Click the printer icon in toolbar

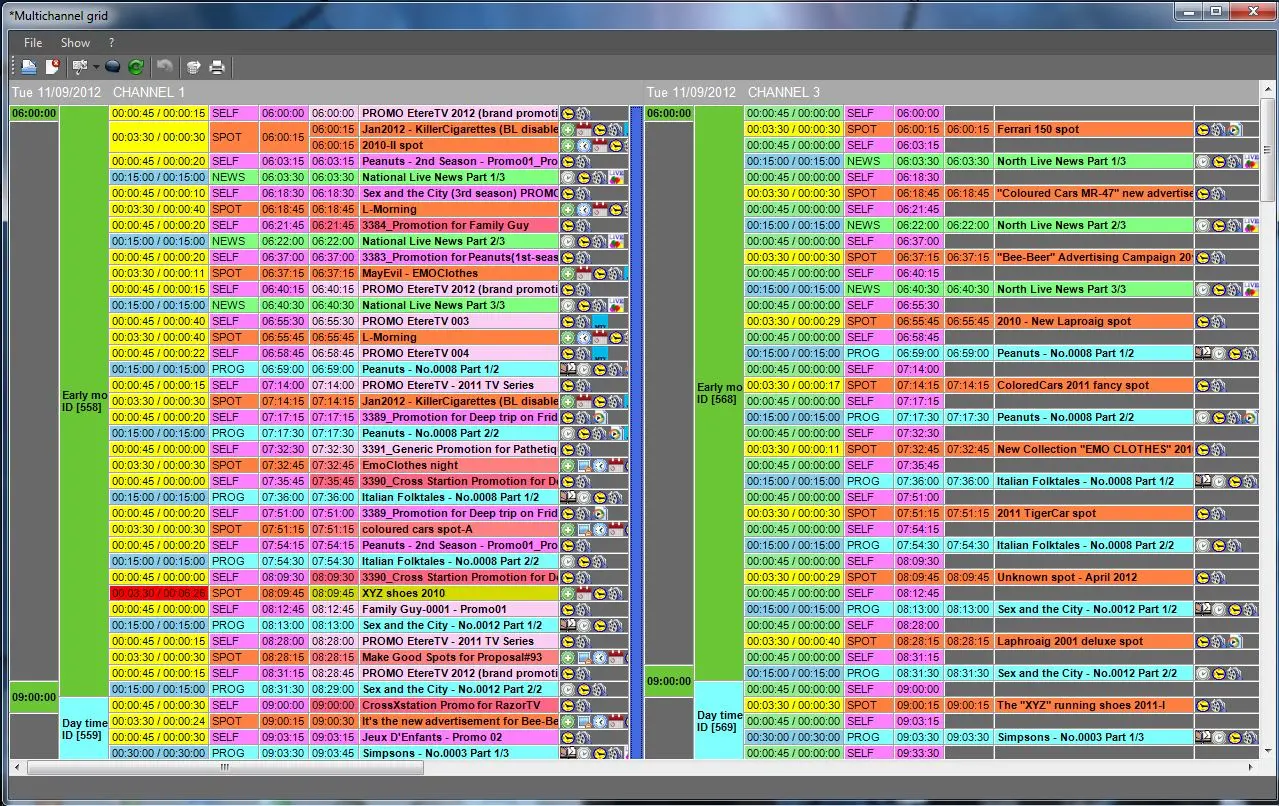[x=216, y=67]
